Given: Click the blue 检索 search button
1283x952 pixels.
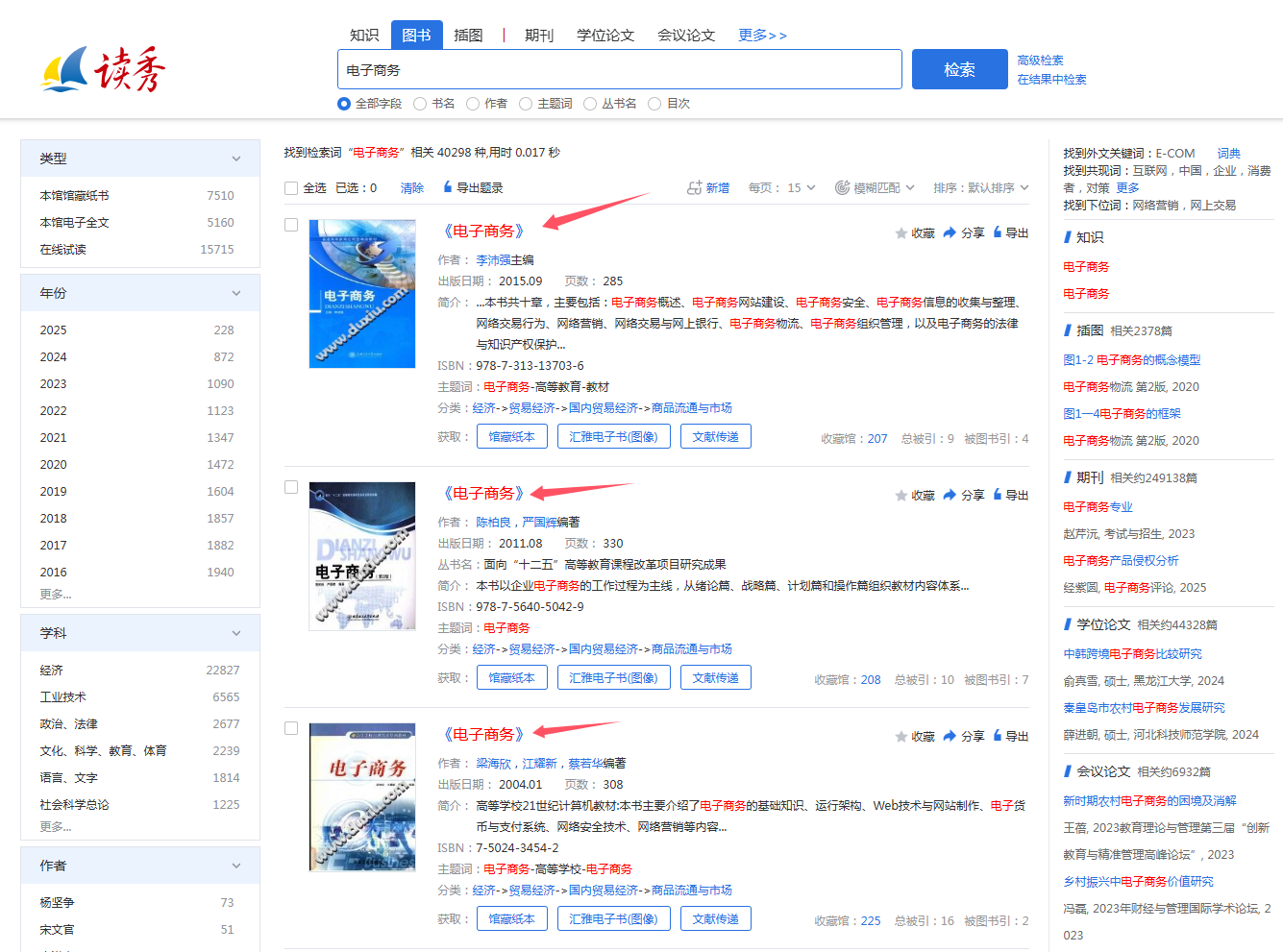Looking at the screenshot, I should click(960, 69).
